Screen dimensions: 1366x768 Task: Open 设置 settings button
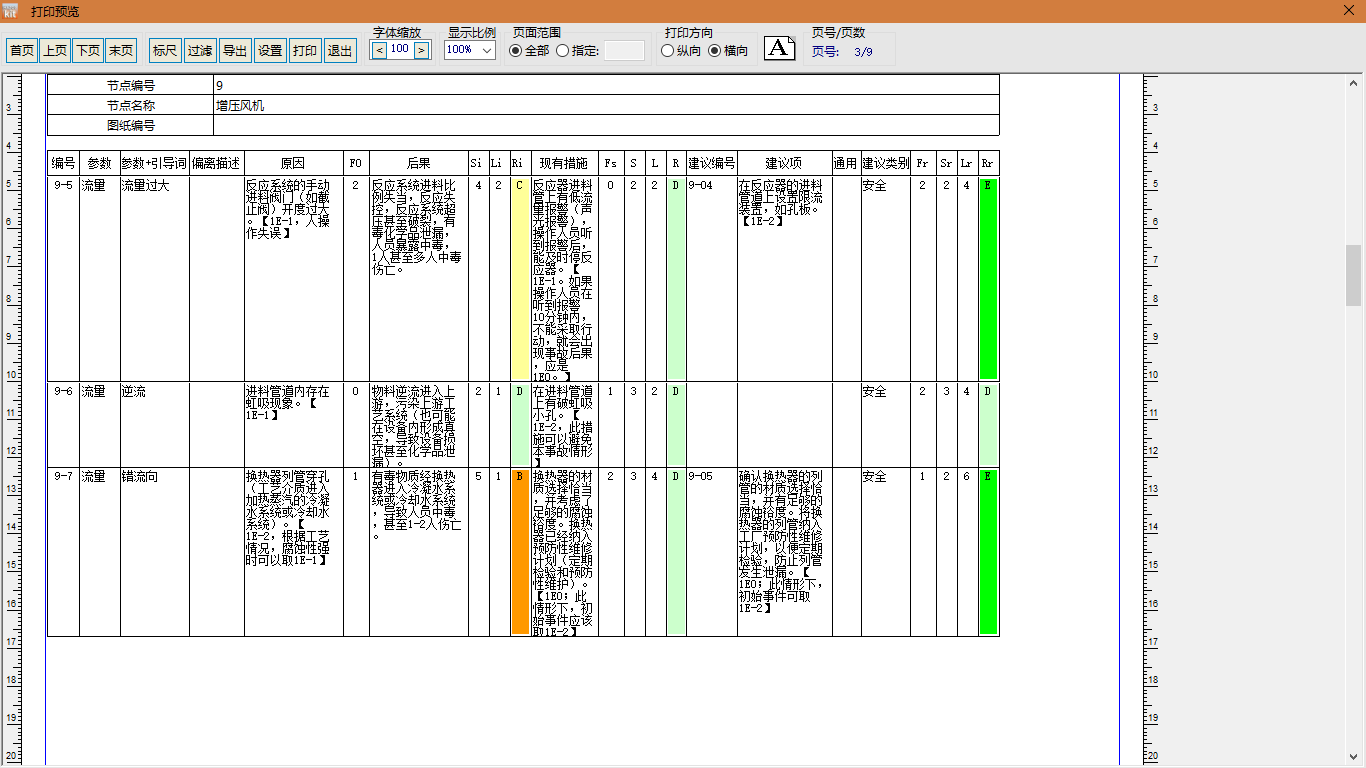click(x=270, y=50)
